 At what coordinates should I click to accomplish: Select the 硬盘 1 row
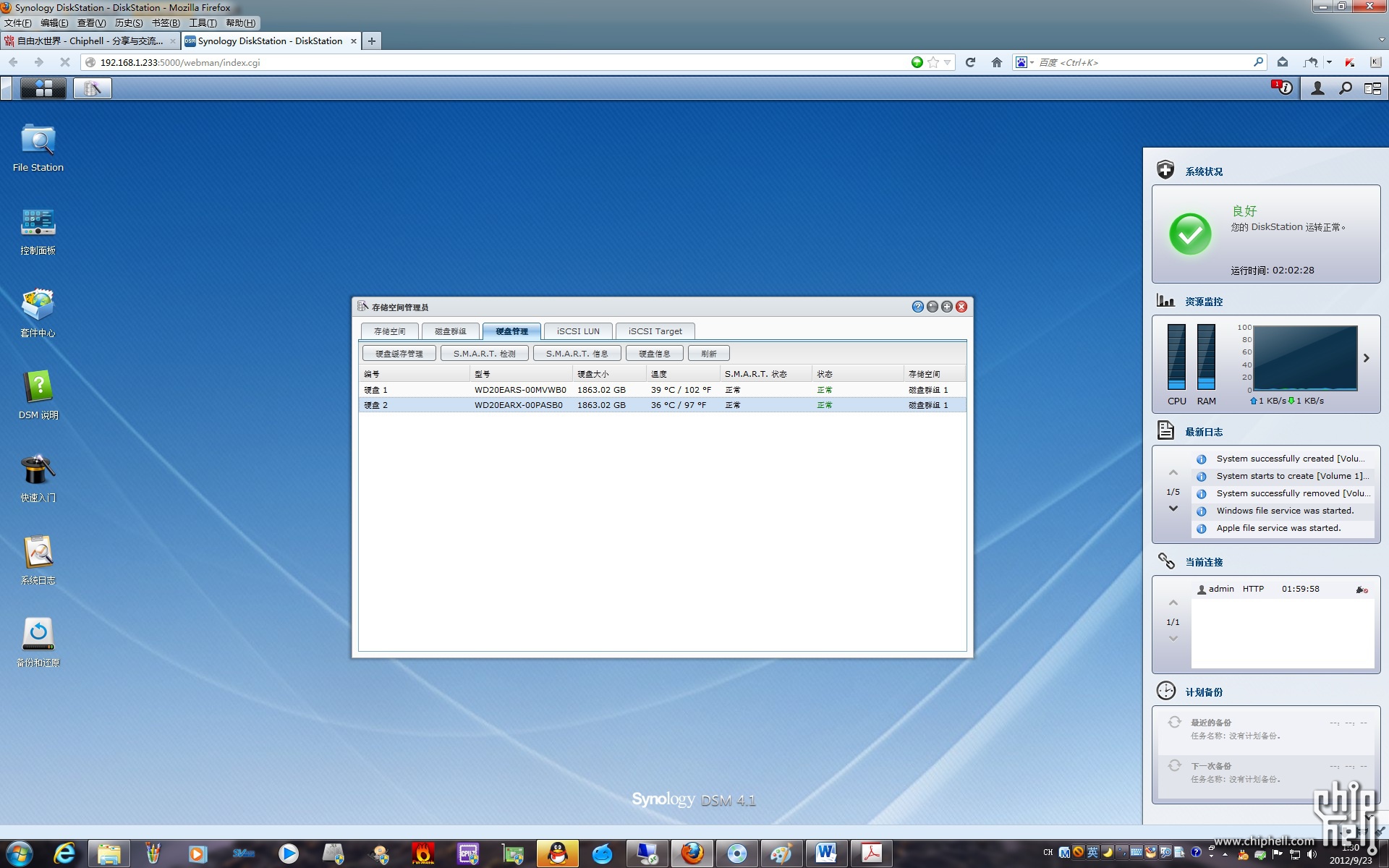pyautogui.click(x=663, y=390)
